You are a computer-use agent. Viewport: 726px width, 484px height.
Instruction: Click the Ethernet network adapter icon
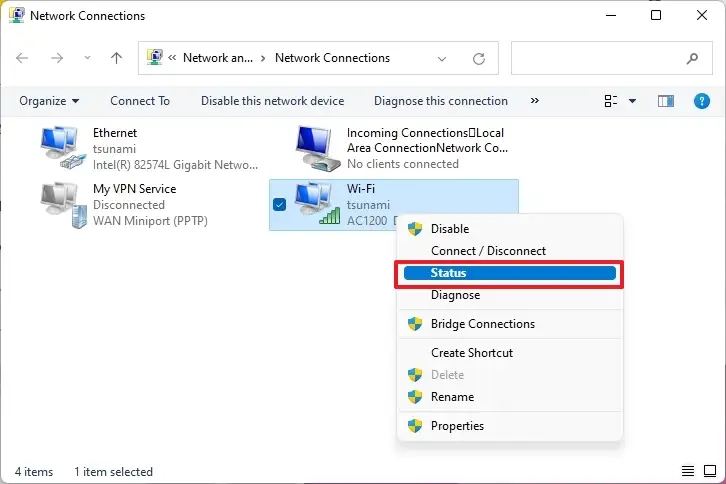click(x=62, y=146)
